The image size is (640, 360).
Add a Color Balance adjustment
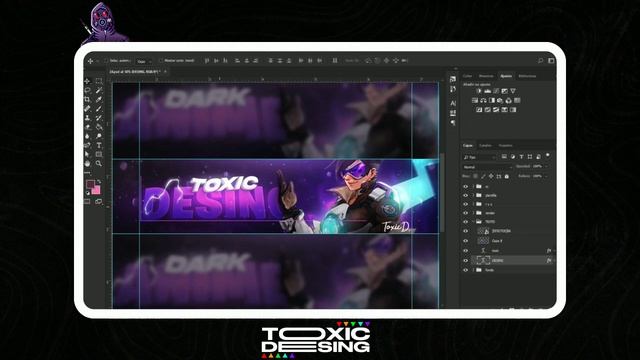click(x=483, y=100)
